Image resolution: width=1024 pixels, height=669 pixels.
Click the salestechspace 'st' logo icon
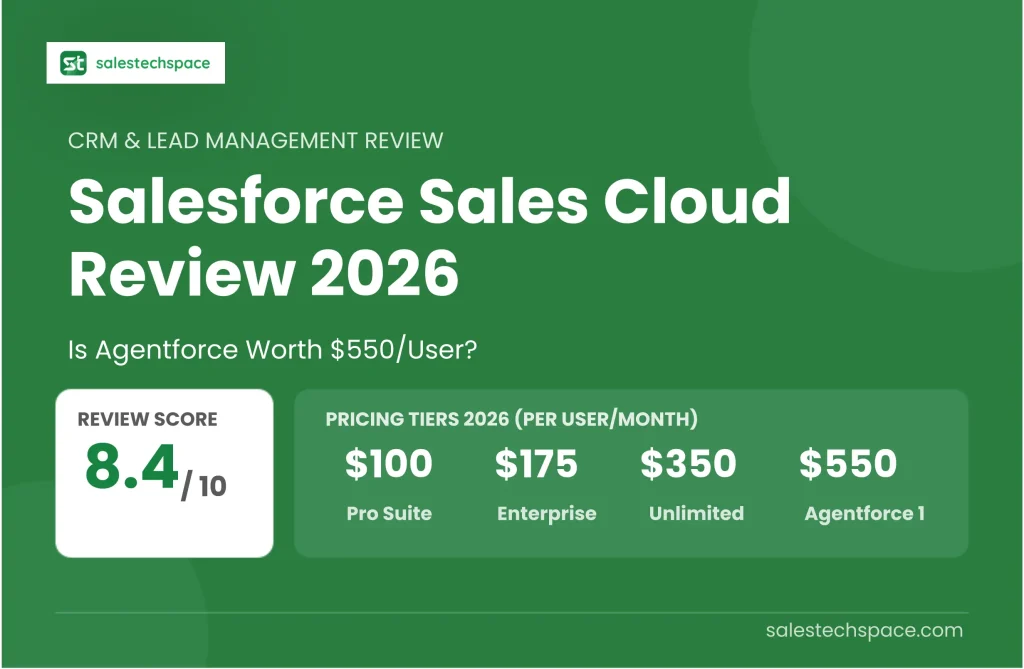73,63
